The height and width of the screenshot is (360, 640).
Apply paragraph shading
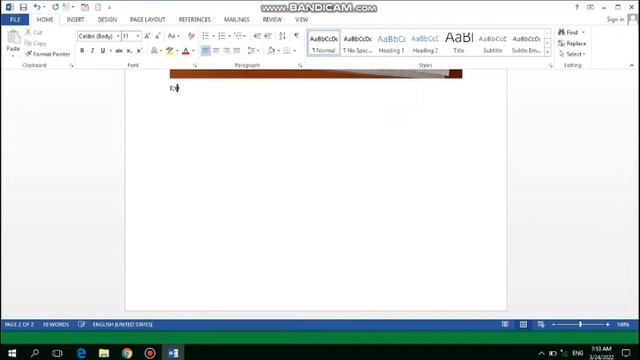click(x=271, y=51)
